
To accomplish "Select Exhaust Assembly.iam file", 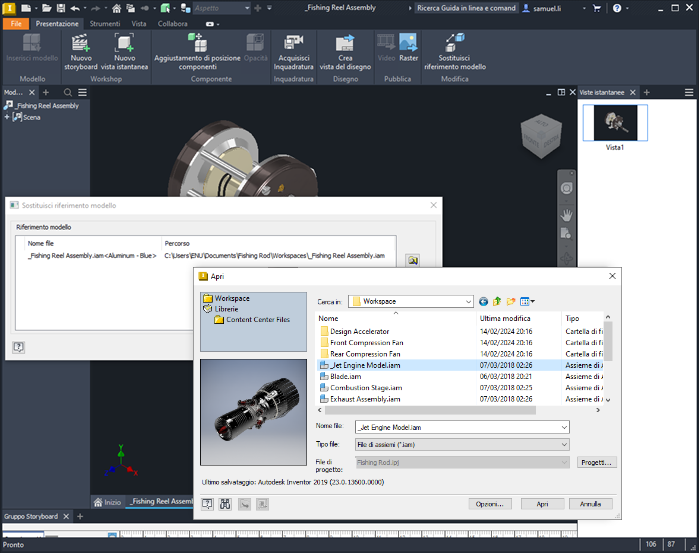I will point(365,399).
